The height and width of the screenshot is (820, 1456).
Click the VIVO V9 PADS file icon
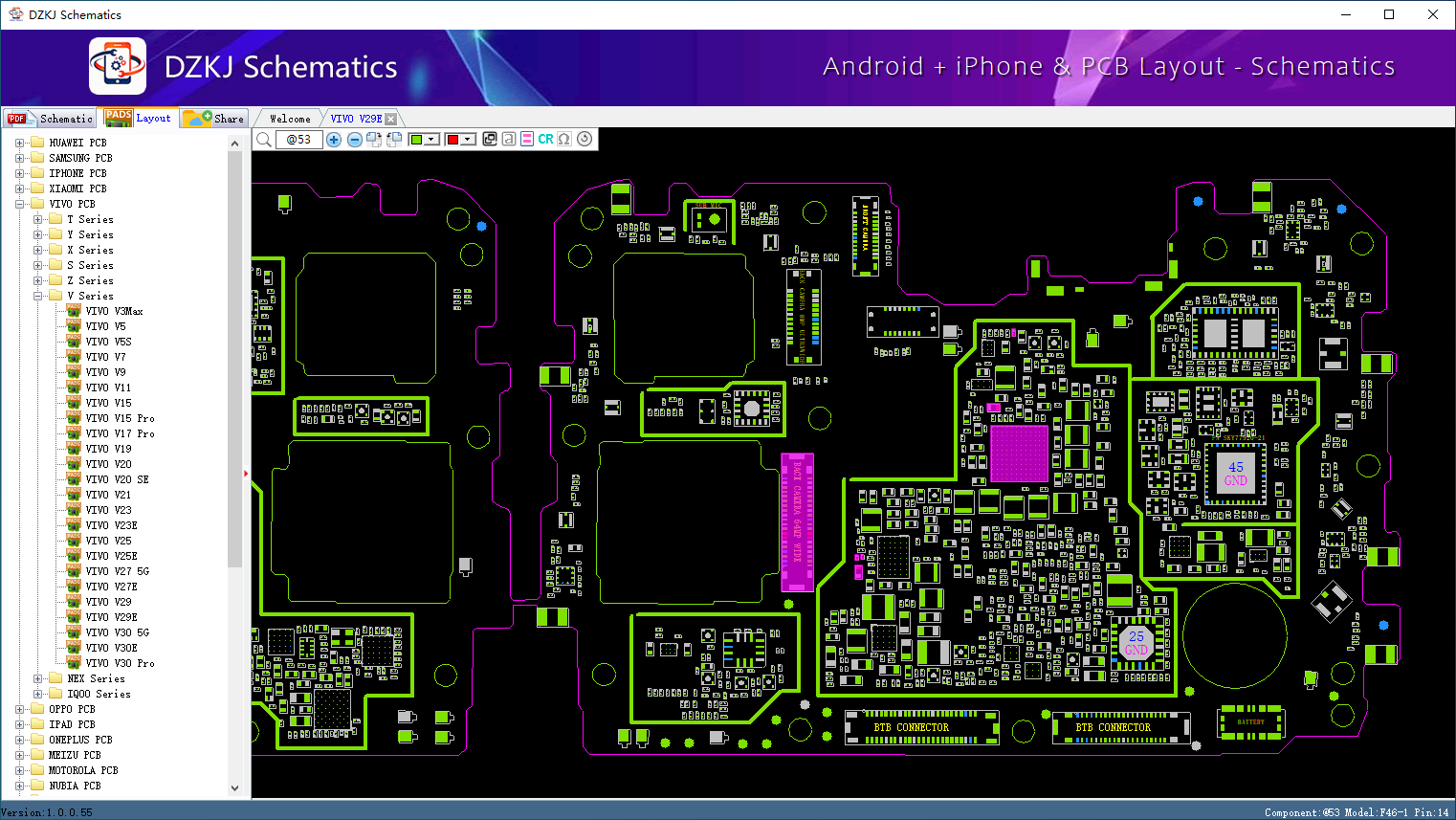tap(74, 371)
